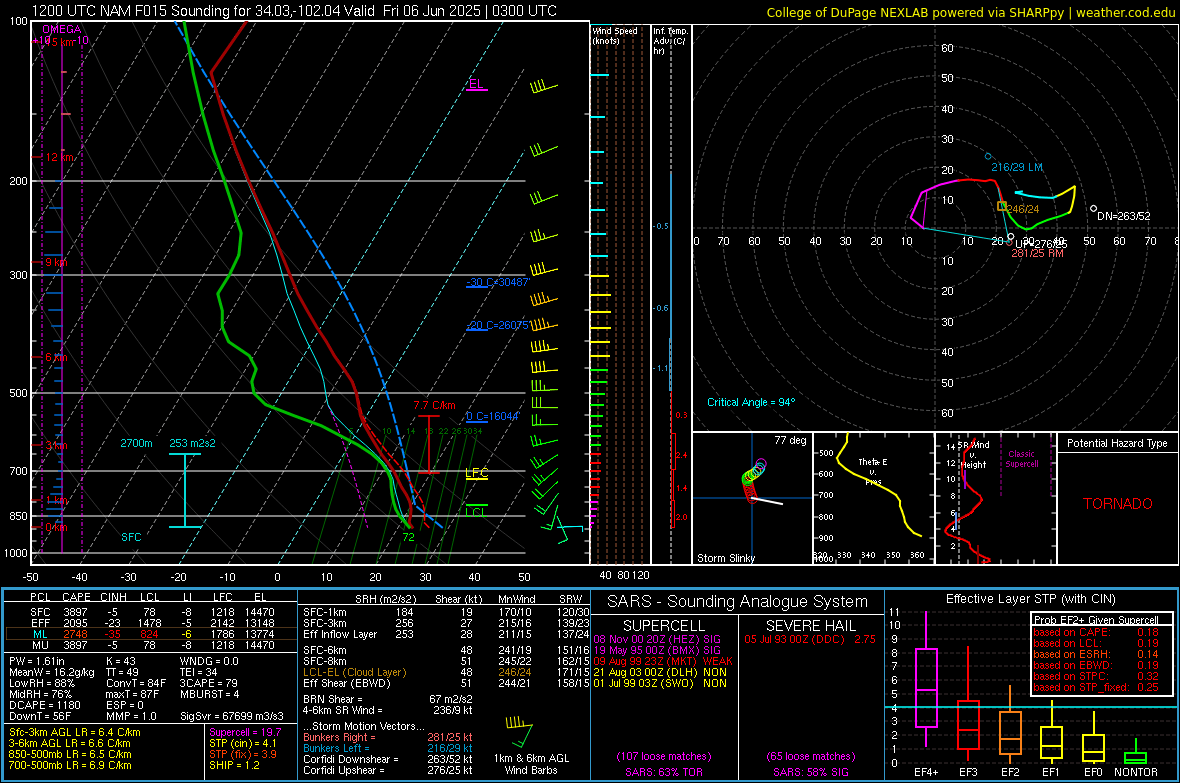1180x783 pixels.
Task: Click the Classic Supercell label
Action: click(x=1021, y=459)
